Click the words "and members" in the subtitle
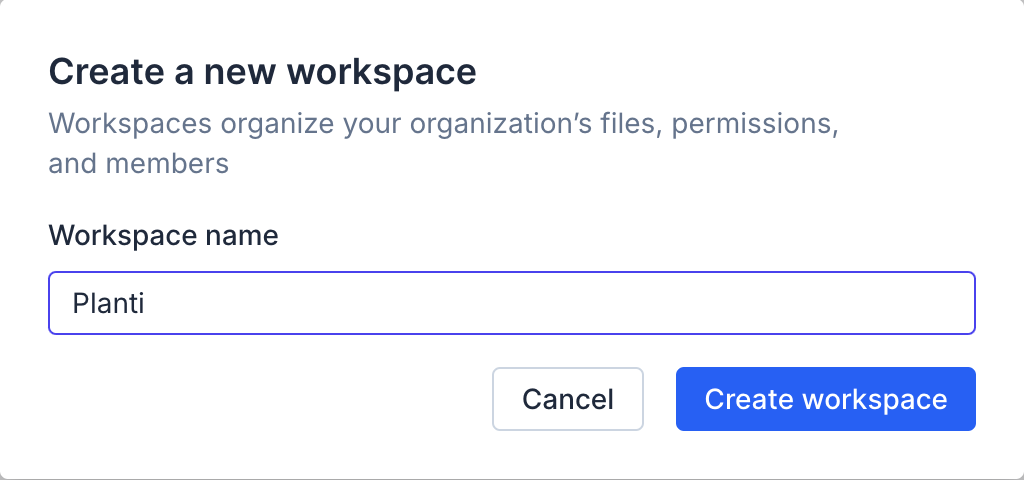1024x480 pixels. coord(139,163)
